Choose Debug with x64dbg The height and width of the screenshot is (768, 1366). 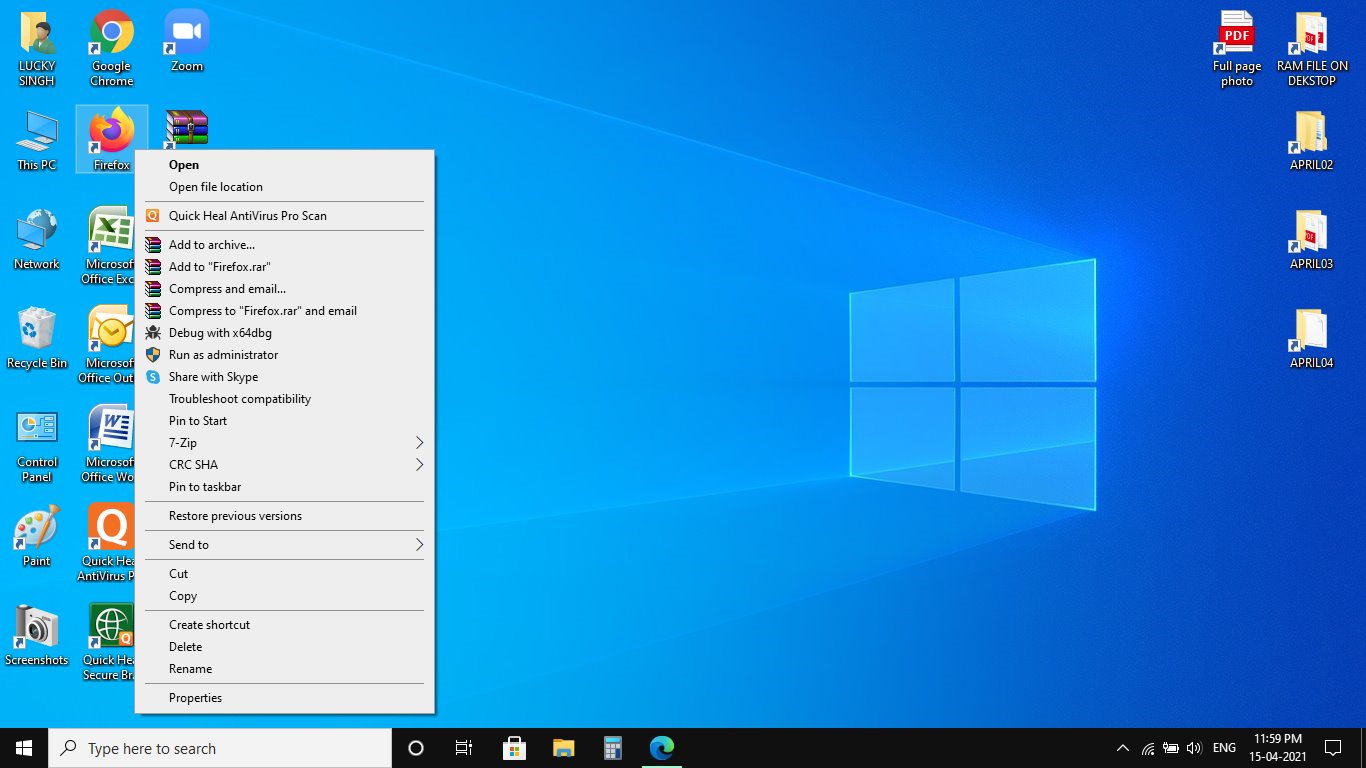[284, 333]
